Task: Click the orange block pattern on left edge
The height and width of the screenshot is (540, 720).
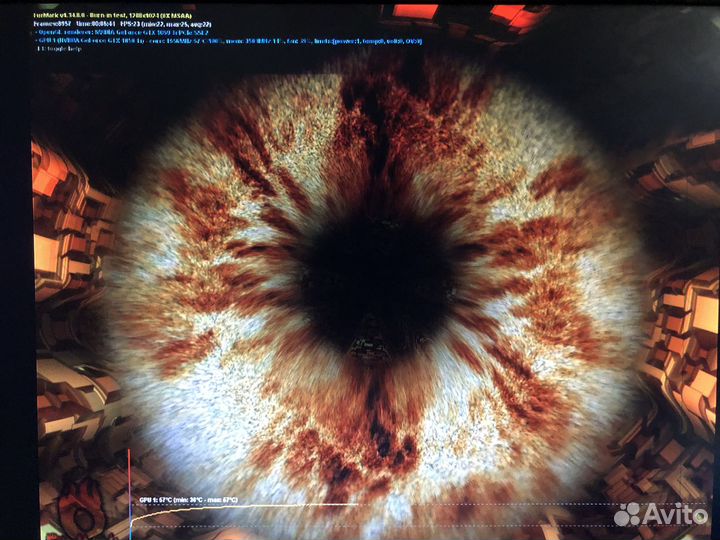Action: [55, 230]
